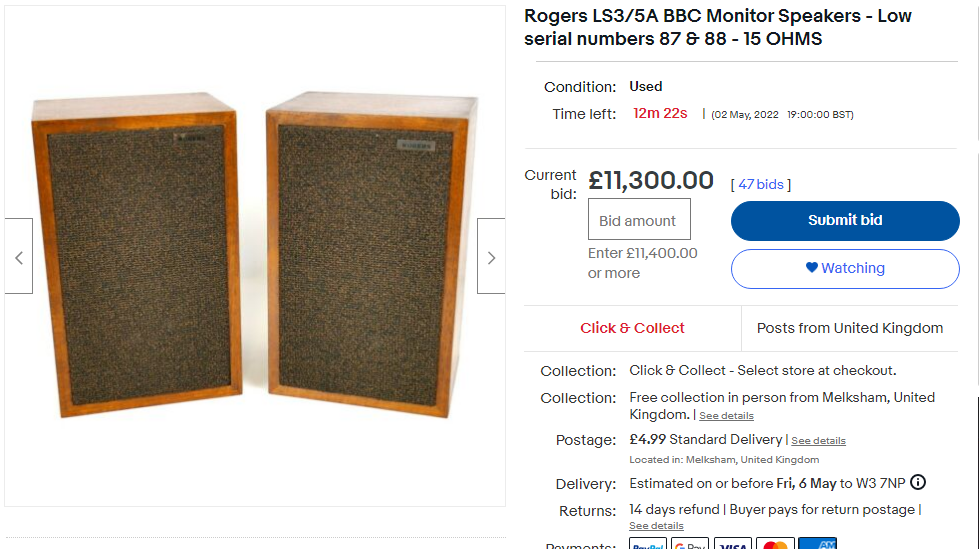Click the left speaker in the photo

pos(136,256)
